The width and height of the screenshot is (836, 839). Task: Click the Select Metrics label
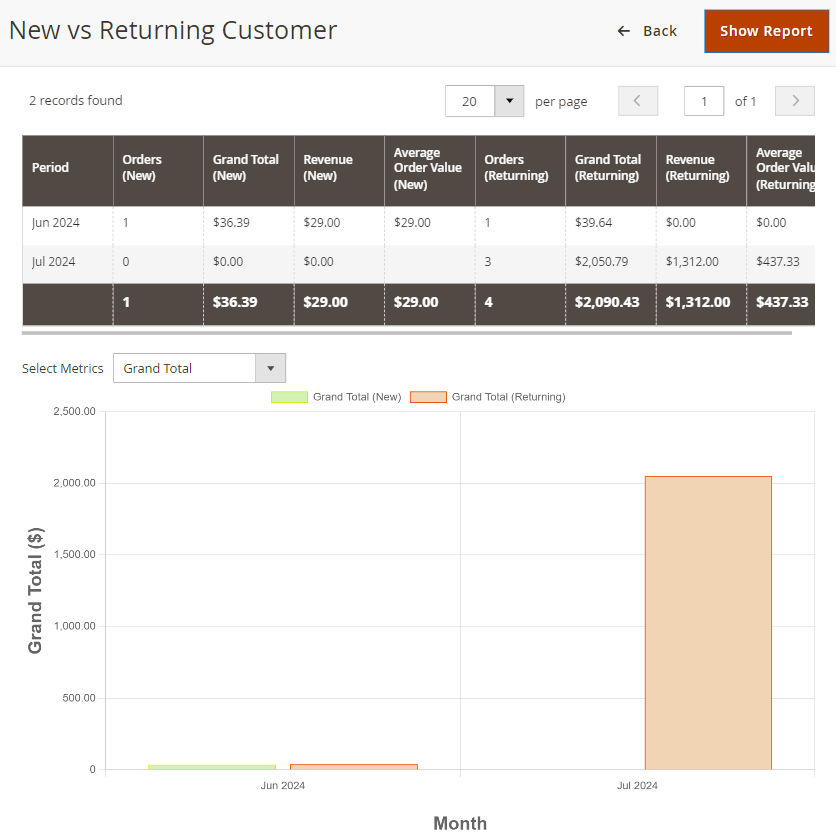[63, 368]
